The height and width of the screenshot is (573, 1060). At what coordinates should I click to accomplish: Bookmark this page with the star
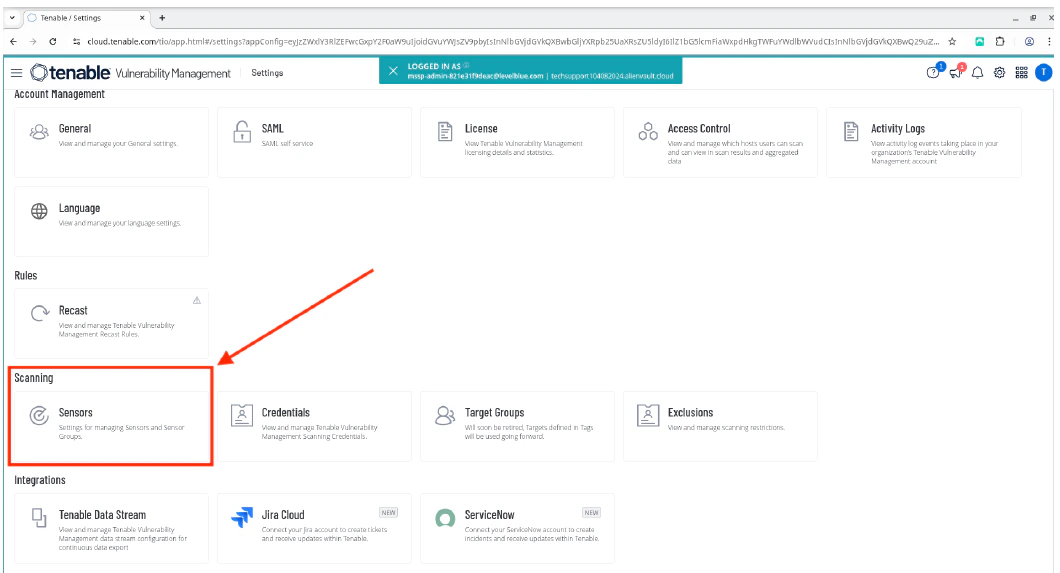pos(952,41)
